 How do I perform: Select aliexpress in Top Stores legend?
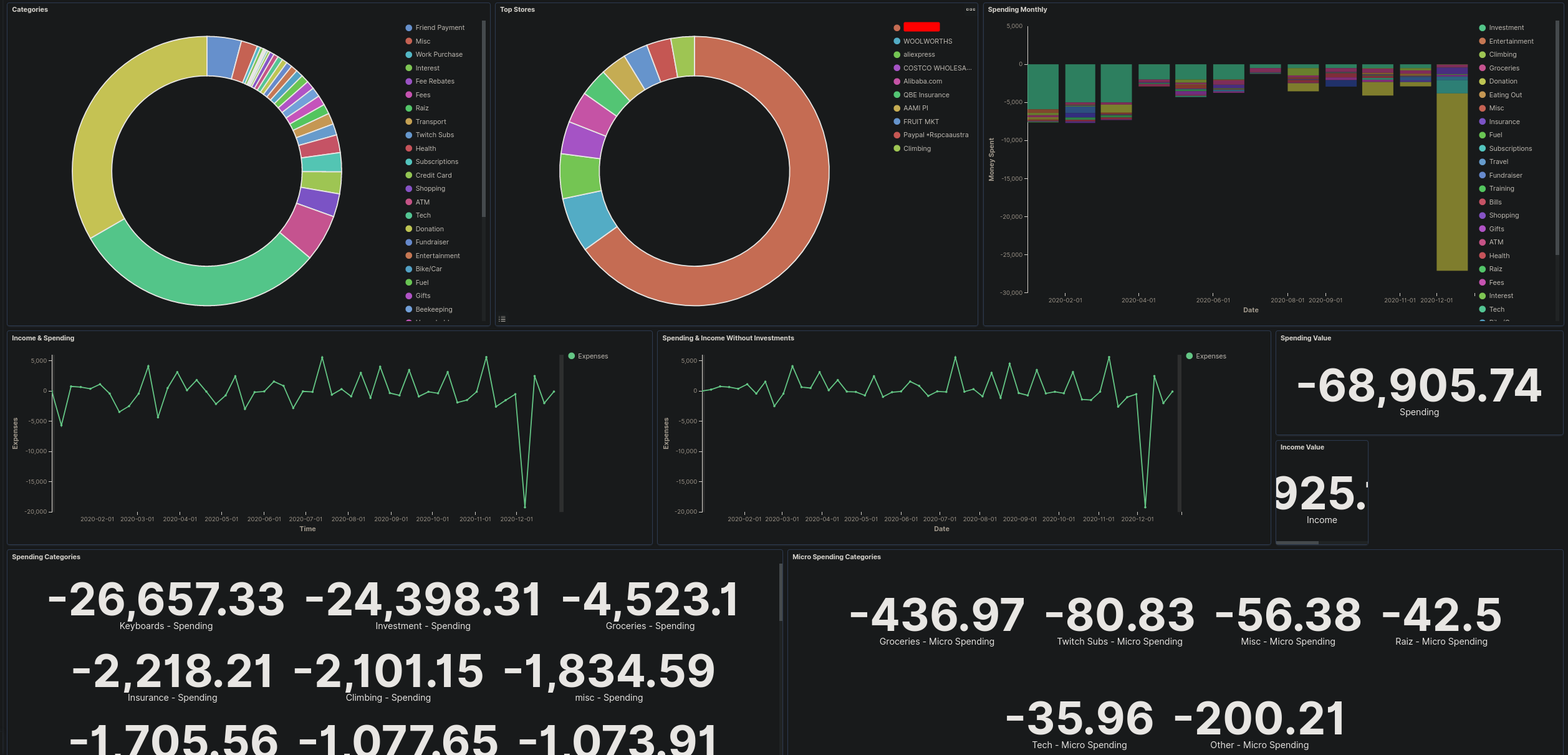(919, 55)
